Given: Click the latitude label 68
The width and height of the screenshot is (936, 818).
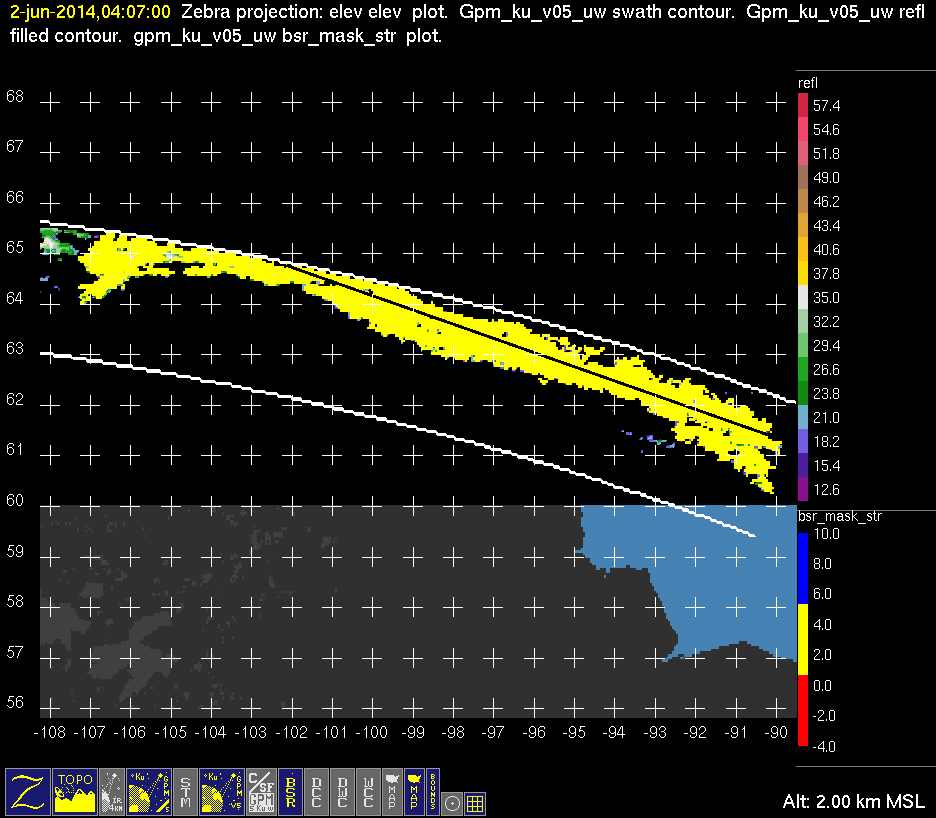Looking at the screenshot, I should click(x=15, y=97).
